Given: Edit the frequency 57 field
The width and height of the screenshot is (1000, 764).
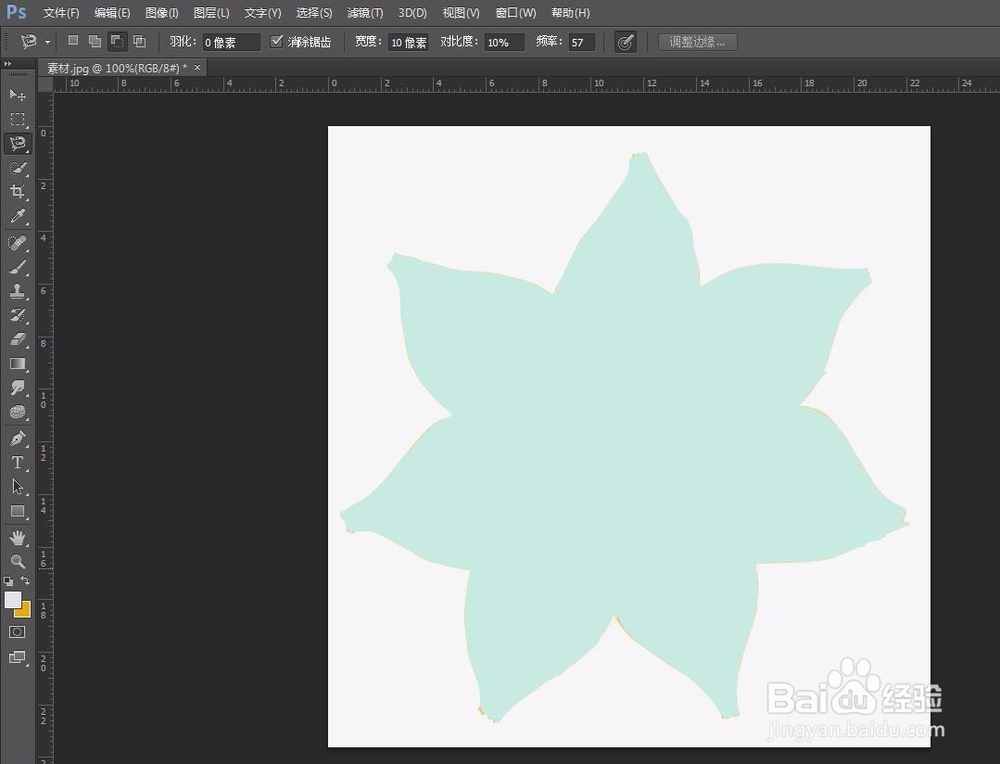Looking at the screenshot, I should pyautogui.click(x=582, y=42).
